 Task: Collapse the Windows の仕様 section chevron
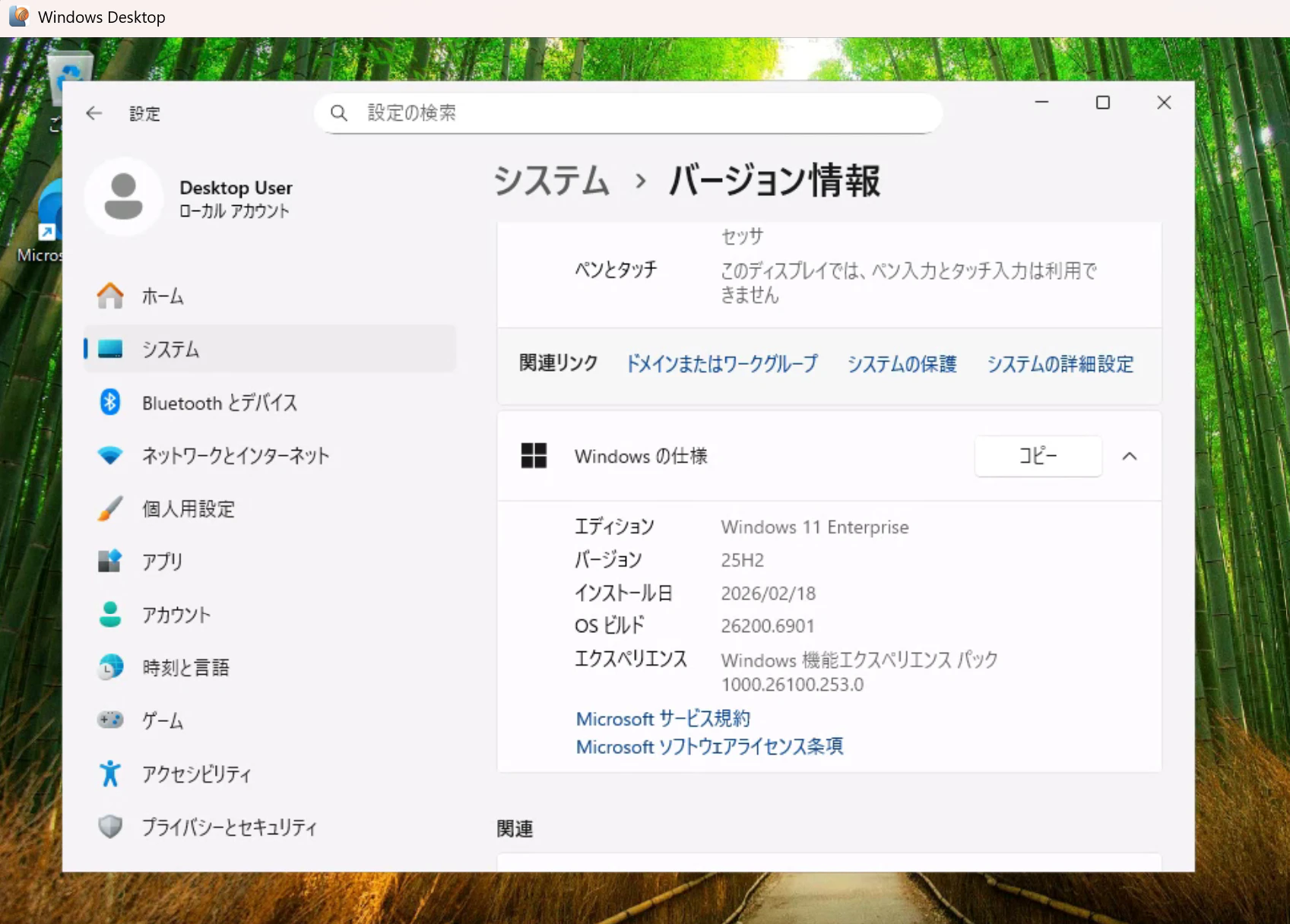tap(1130, 456)
